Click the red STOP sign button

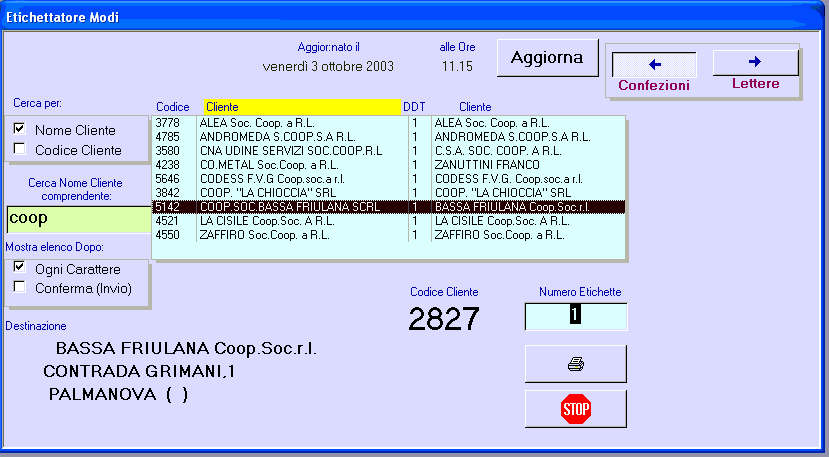(576, 409)
